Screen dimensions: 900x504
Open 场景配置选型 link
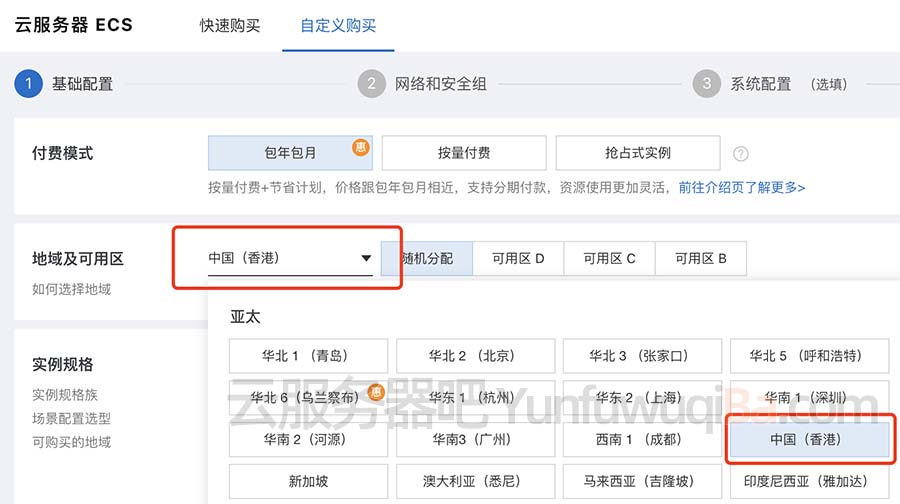point(72,418)
